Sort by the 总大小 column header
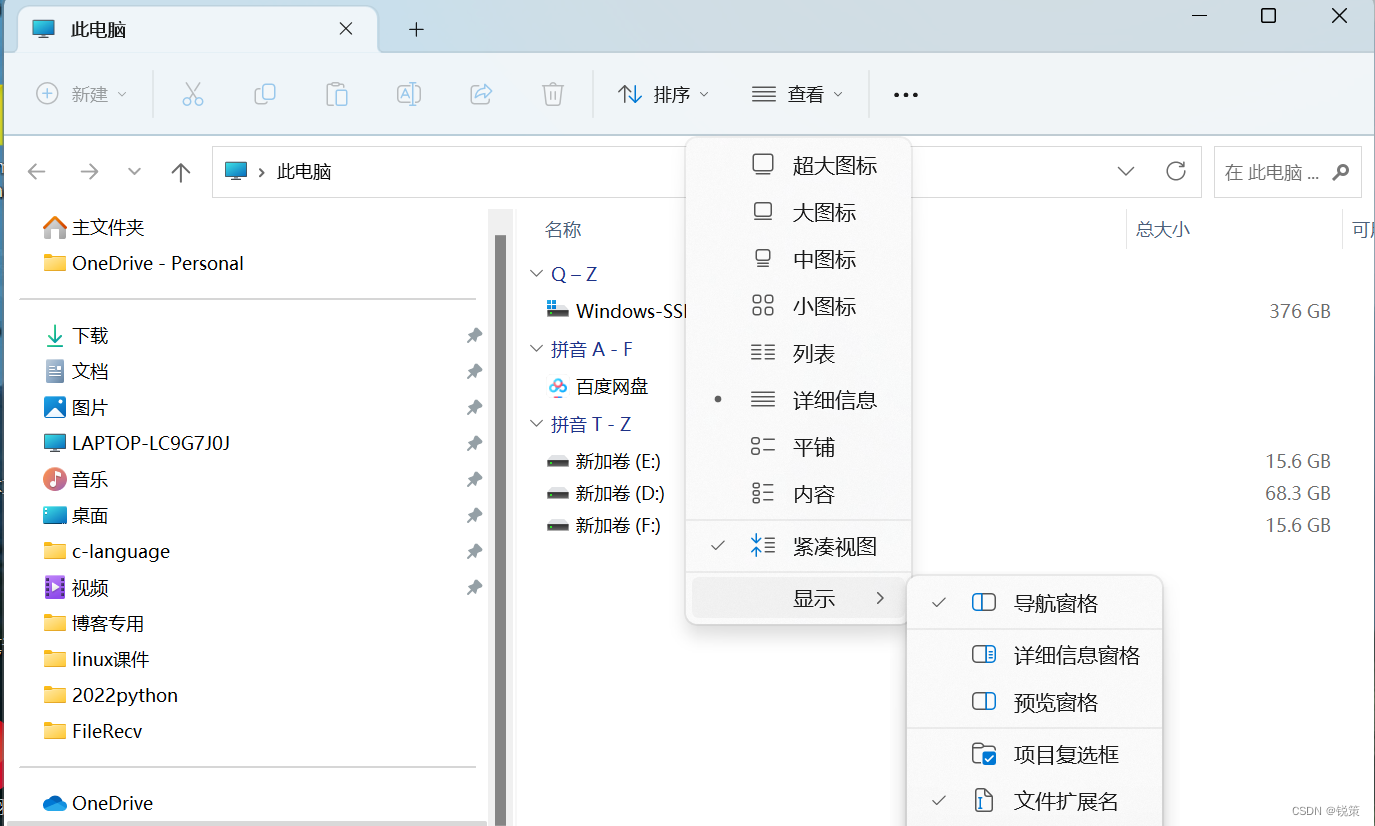Screen dimensions: 1375x826 [x=1163, y=229]
